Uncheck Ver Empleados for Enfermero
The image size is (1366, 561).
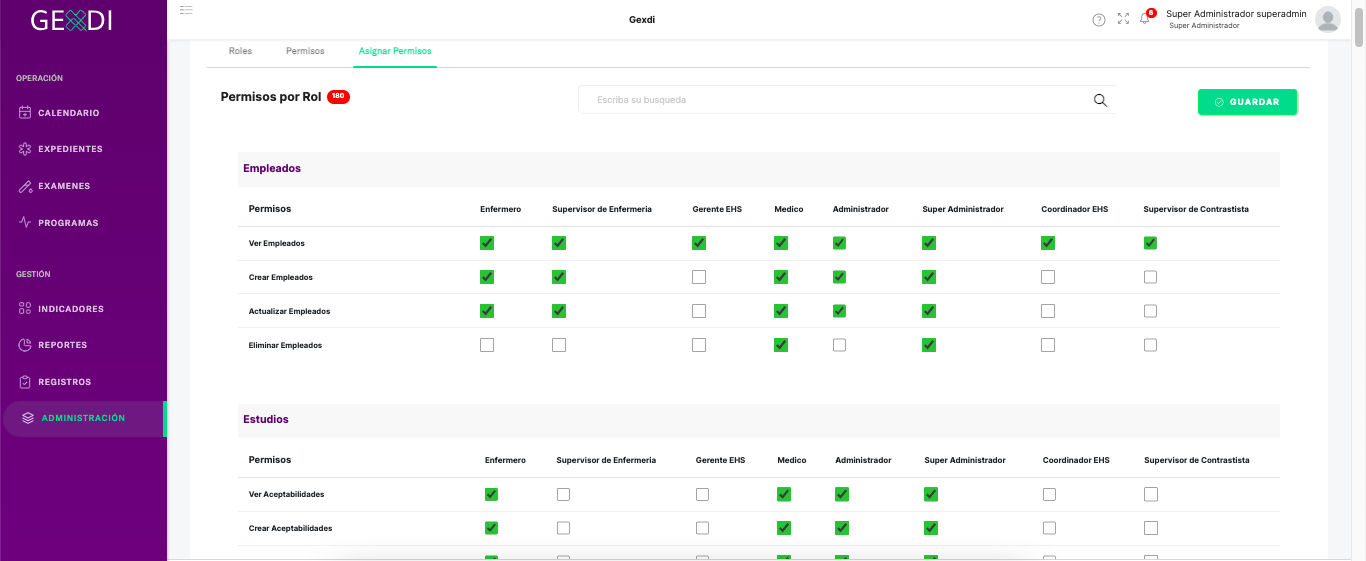[x=487, y=243]
